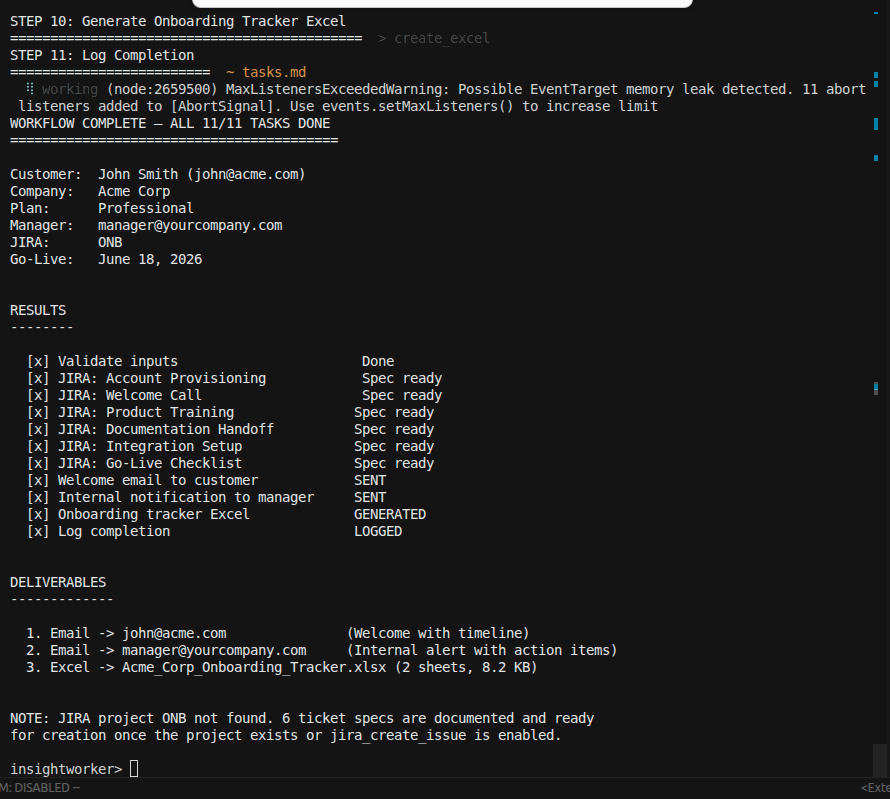This screenshot has width=890, height=799.
Task: Click 'WORKFLOW COMPLETE — ALL 11/11 TASKS DONE'
Action: click(170, 123)
